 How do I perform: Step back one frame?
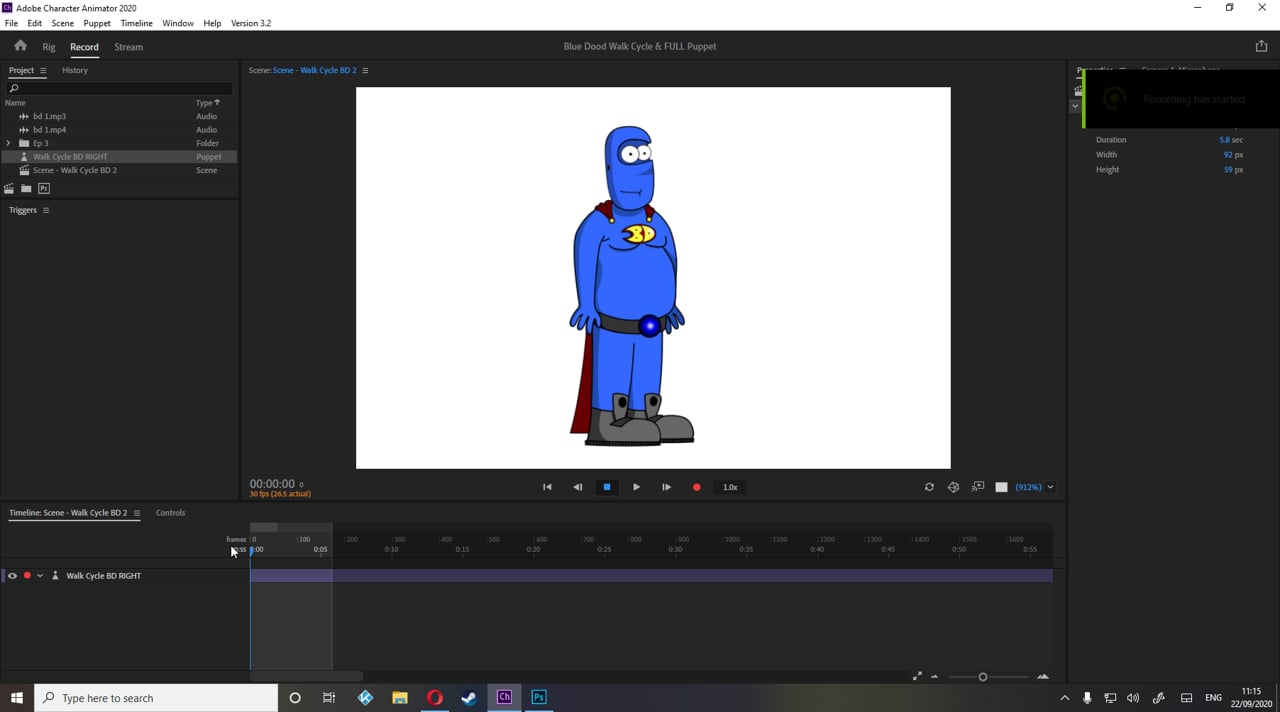(x=577, y=487)
